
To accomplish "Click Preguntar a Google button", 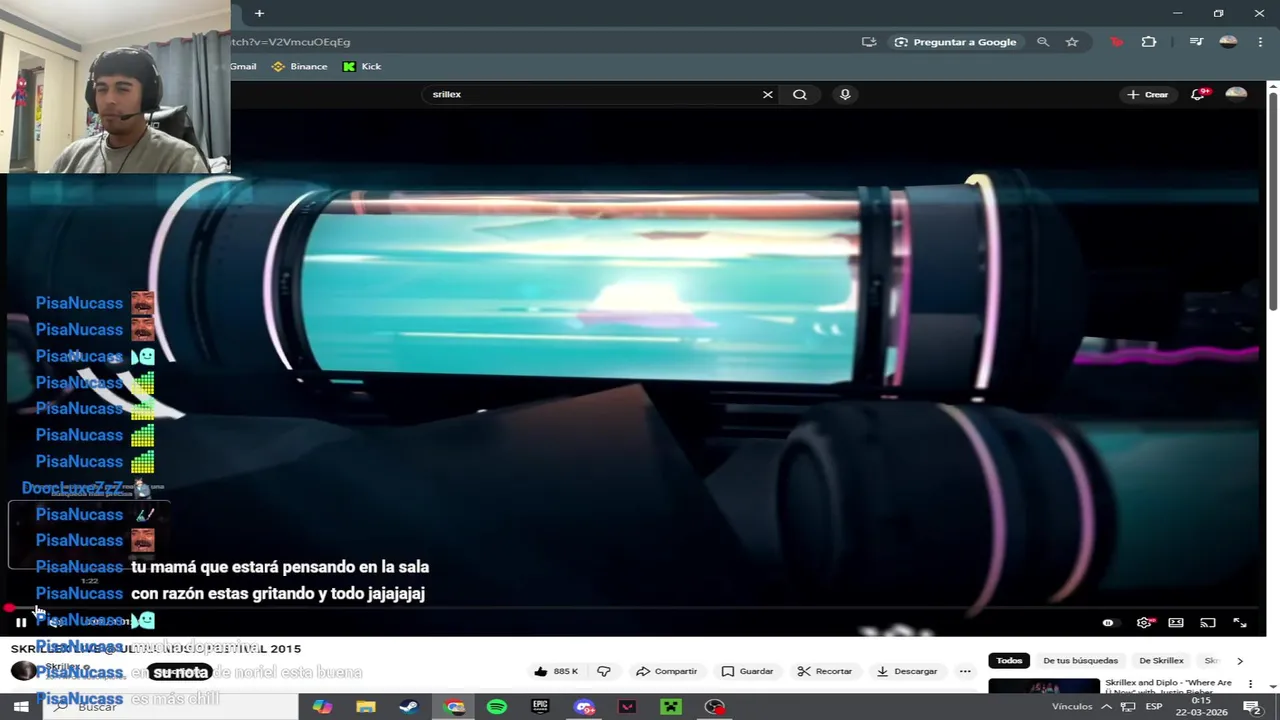I will [x=955, y=42].
